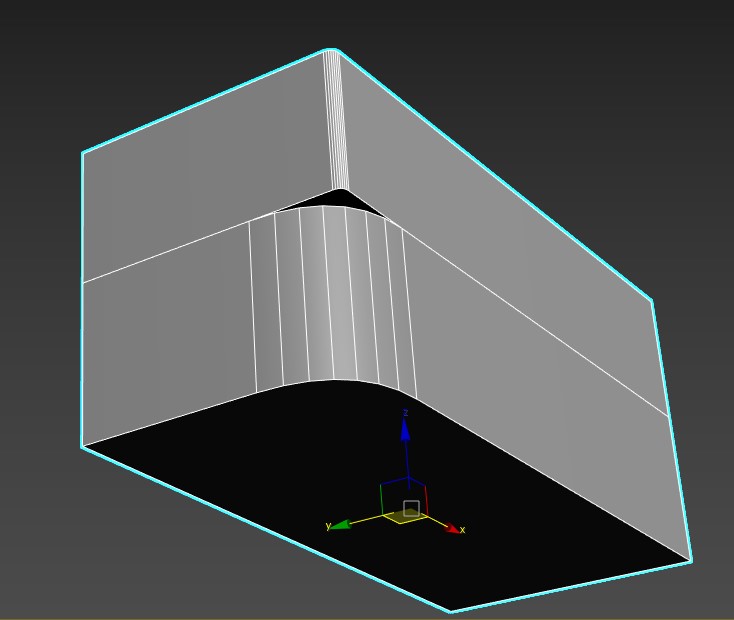The image size is (734, 620).
Task: Select the green Y-axis arrow of the gizmo
Action: [342, 525]
